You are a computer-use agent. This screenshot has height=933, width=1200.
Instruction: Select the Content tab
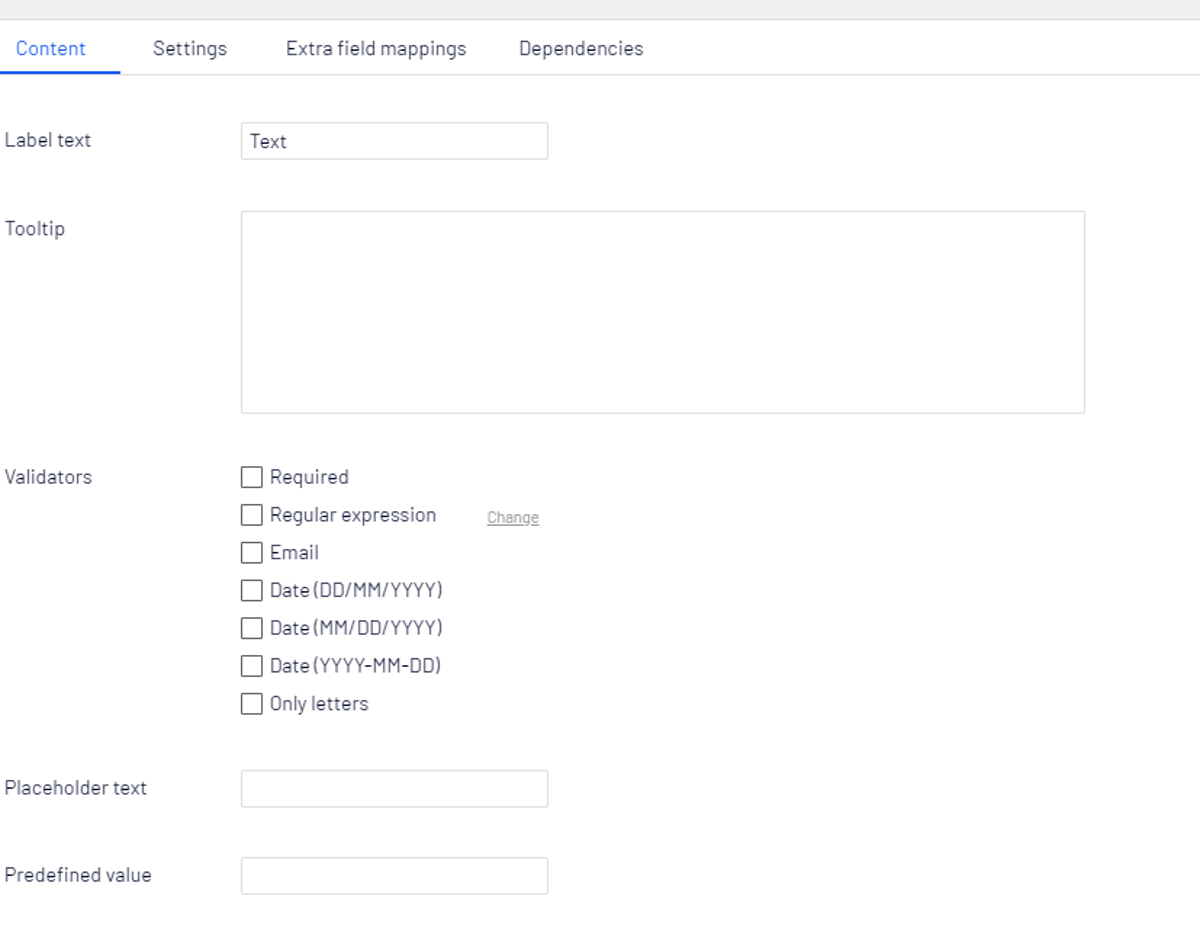click(x=51, y=48)
